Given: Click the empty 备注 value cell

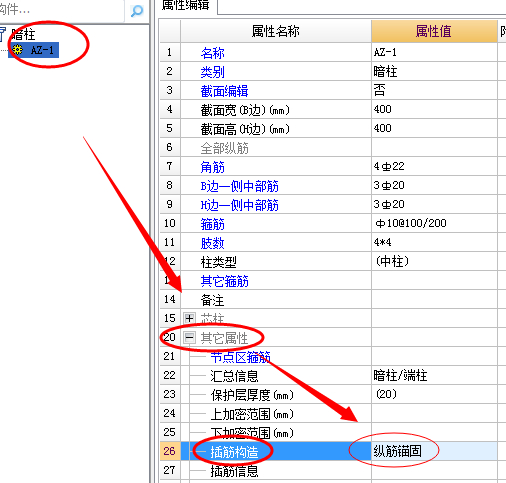Looking at the screenshot, I should (434, 299).
